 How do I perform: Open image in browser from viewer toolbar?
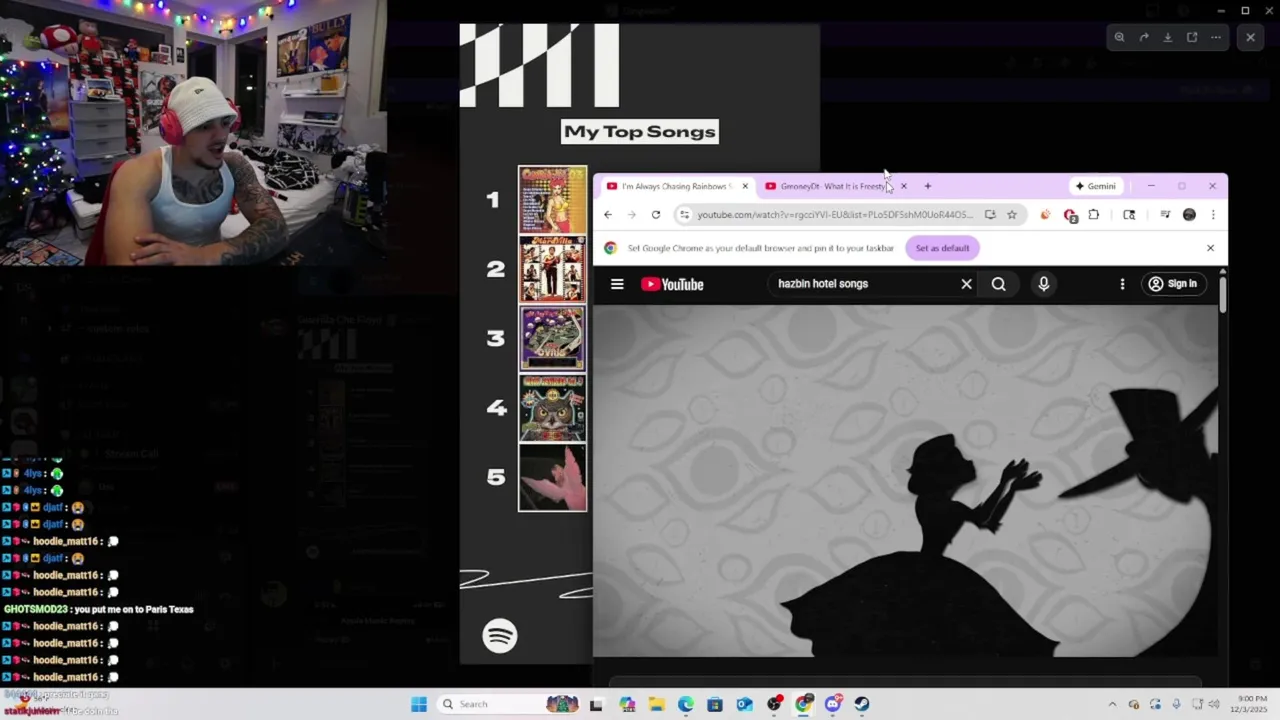click(1192, 37)
